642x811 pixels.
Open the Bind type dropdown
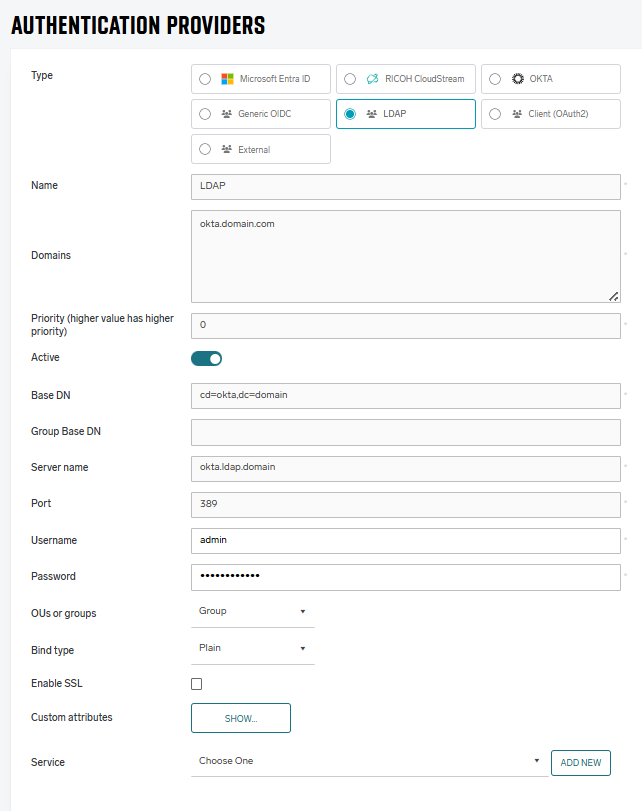304,649
